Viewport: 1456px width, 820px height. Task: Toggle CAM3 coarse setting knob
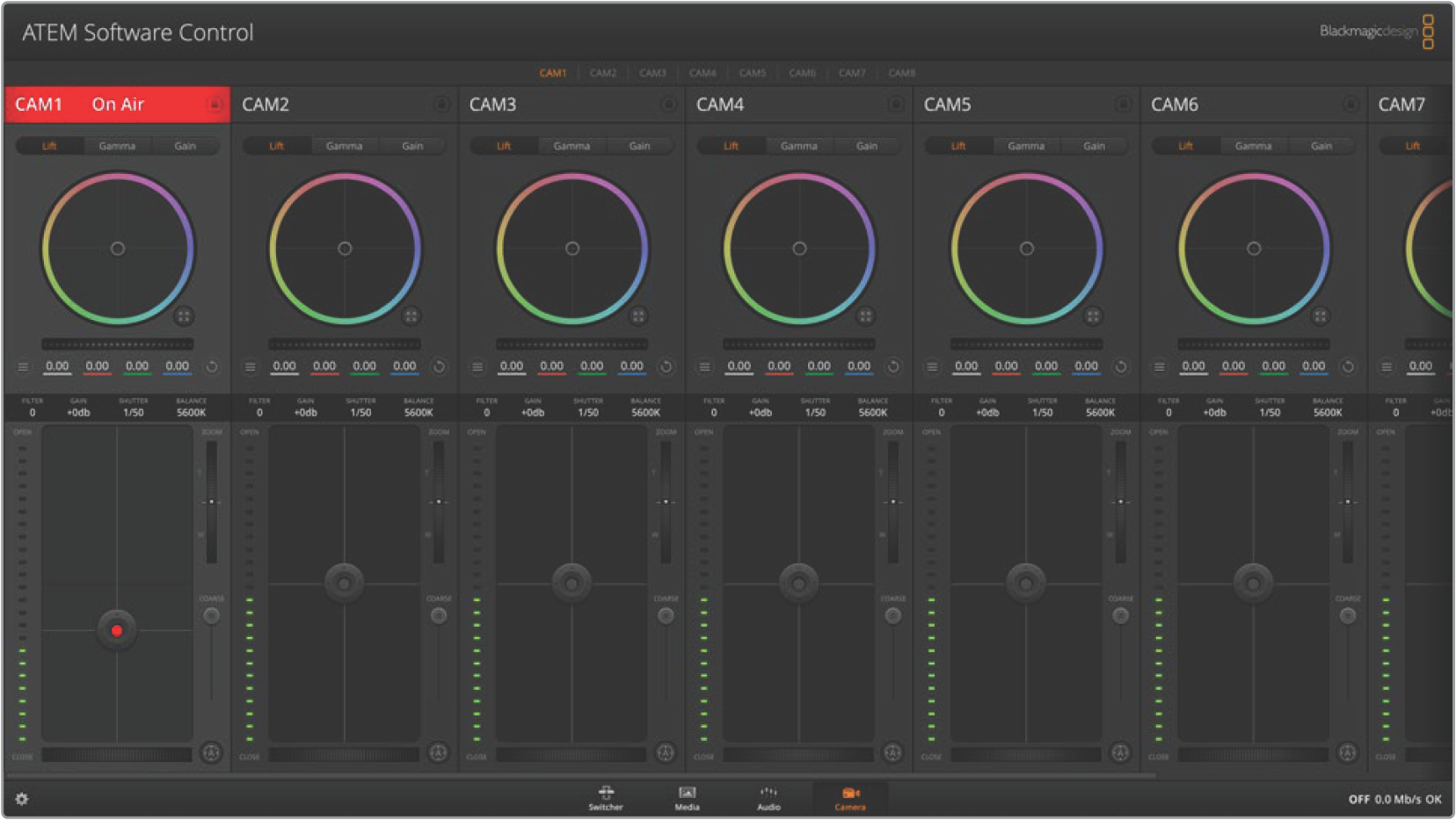(x=666, y=616)
